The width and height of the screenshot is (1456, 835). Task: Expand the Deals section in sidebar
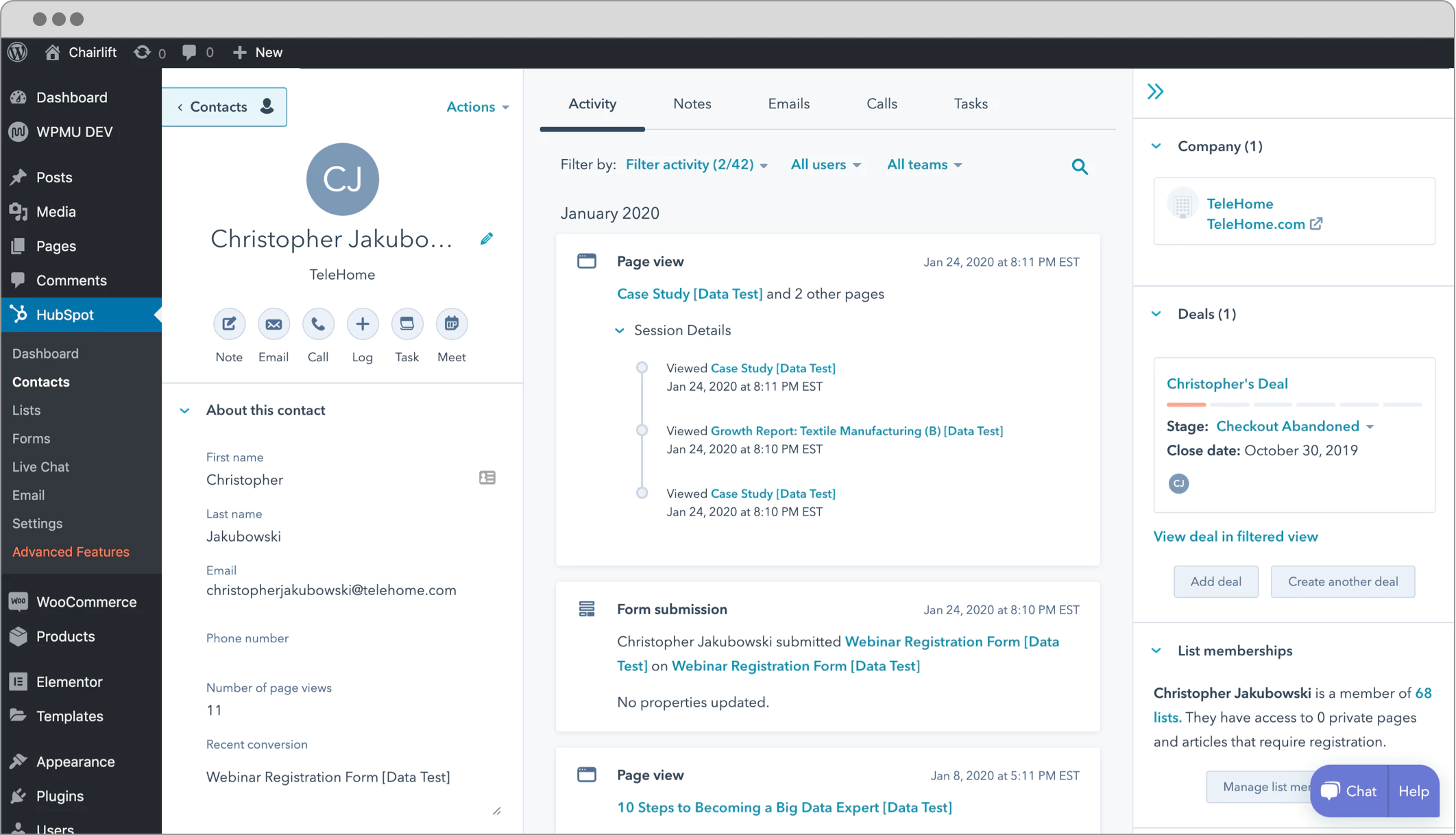[1159, 313]
